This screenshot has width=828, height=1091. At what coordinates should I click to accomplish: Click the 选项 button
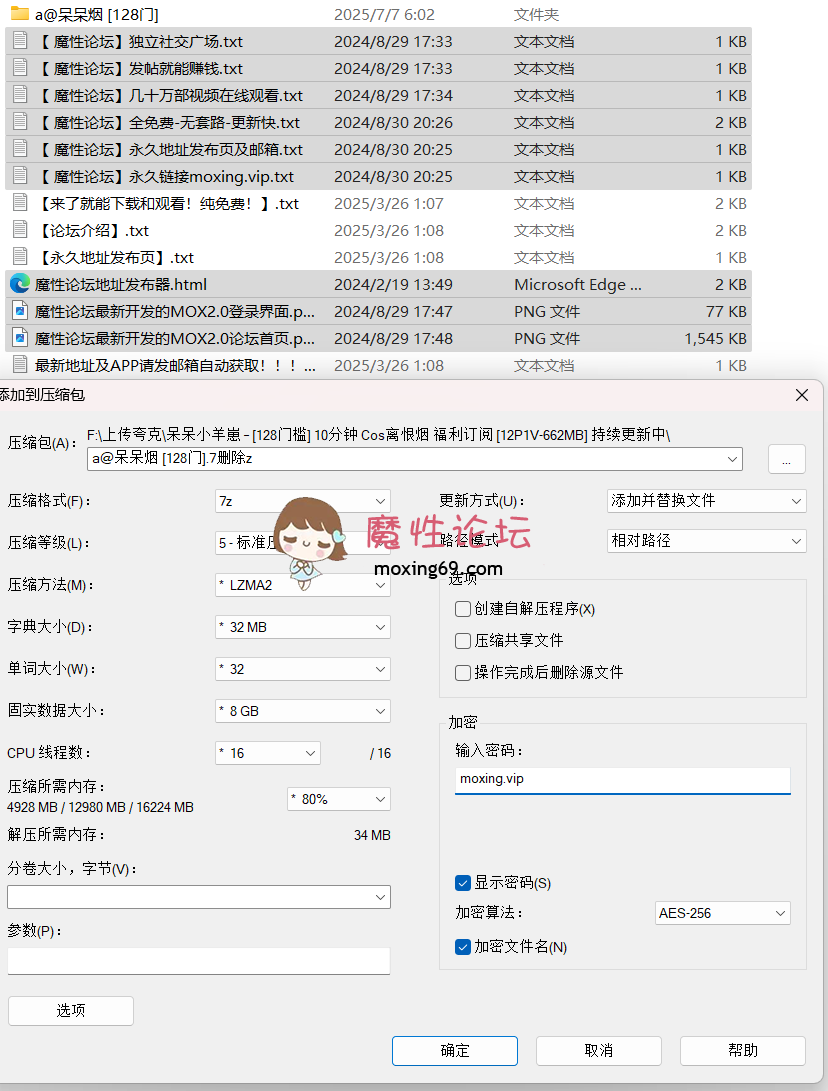coord(71,1011)
